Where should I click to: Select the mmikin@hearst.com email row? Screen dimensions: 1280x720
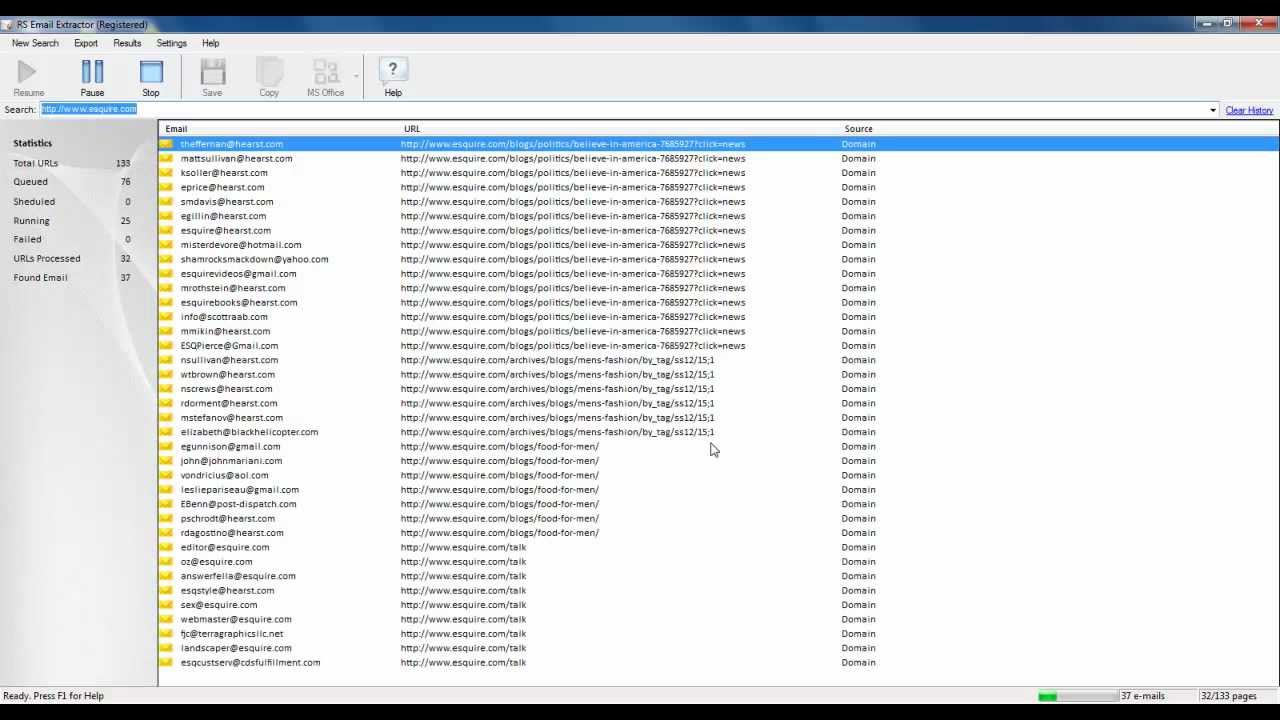[718, 331]
